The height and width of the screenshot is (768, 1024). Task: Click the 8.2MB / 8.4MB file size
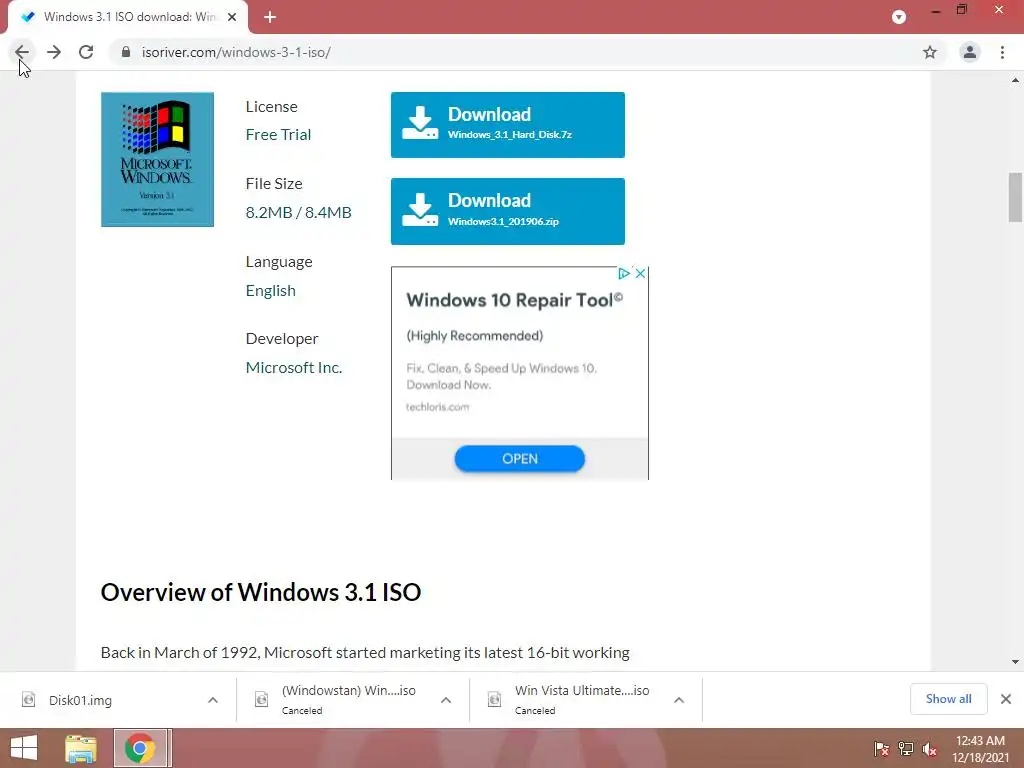[x=298, y=212]
